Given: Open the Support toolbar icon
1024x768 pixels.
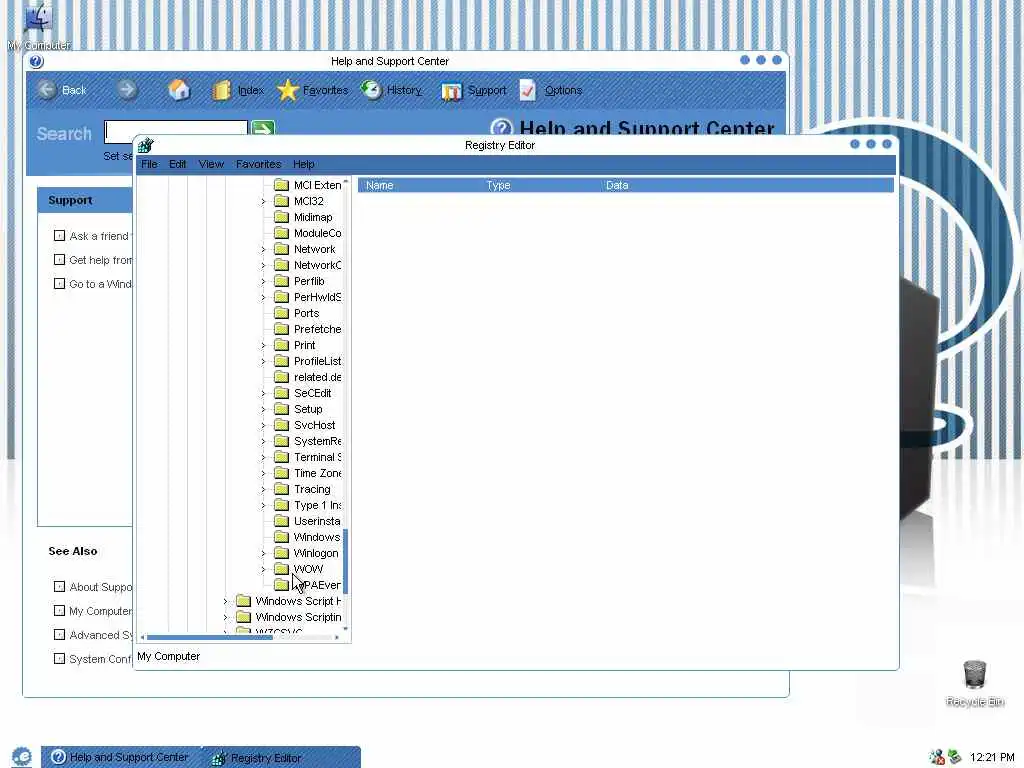Looking at the screenshot, I should (451, 91).
